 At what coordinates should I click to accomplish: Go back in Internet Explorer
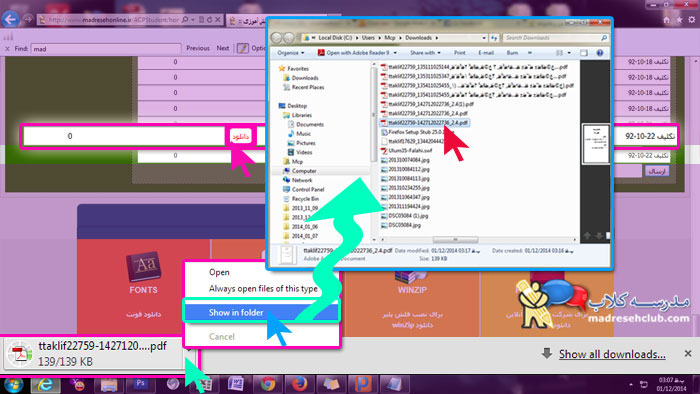click(x=10, y=19)
